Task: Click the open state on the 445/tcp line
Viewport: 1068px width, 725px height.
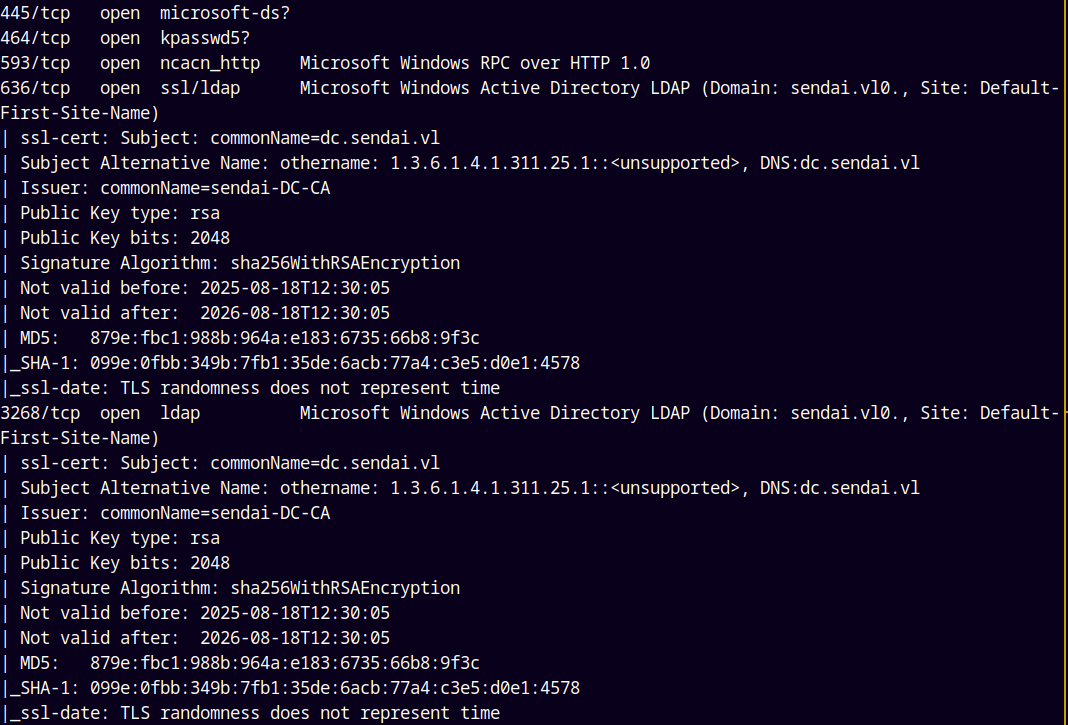Action: (120, 13)
